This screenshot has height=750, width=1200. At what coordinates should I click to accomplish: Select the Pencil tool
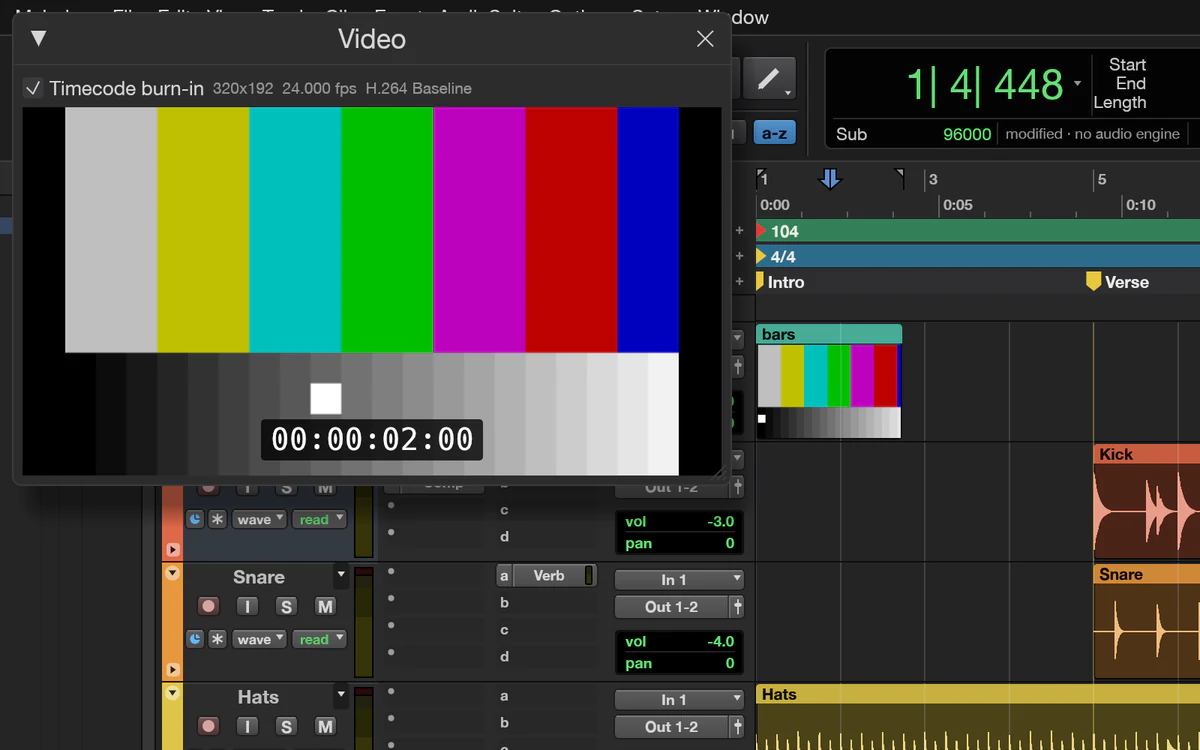pyautogui.click(x=769, y=78)
